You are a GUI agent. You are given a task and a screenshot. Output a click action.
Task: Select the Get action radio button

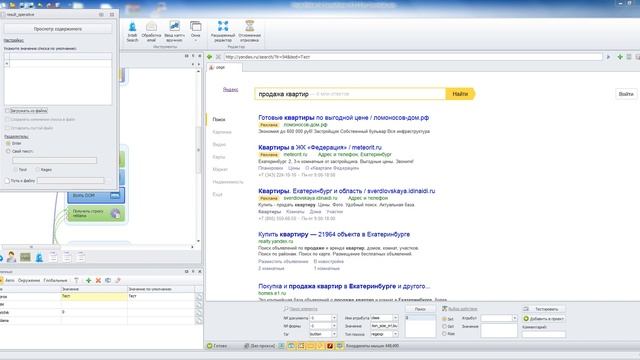point(444,326)
